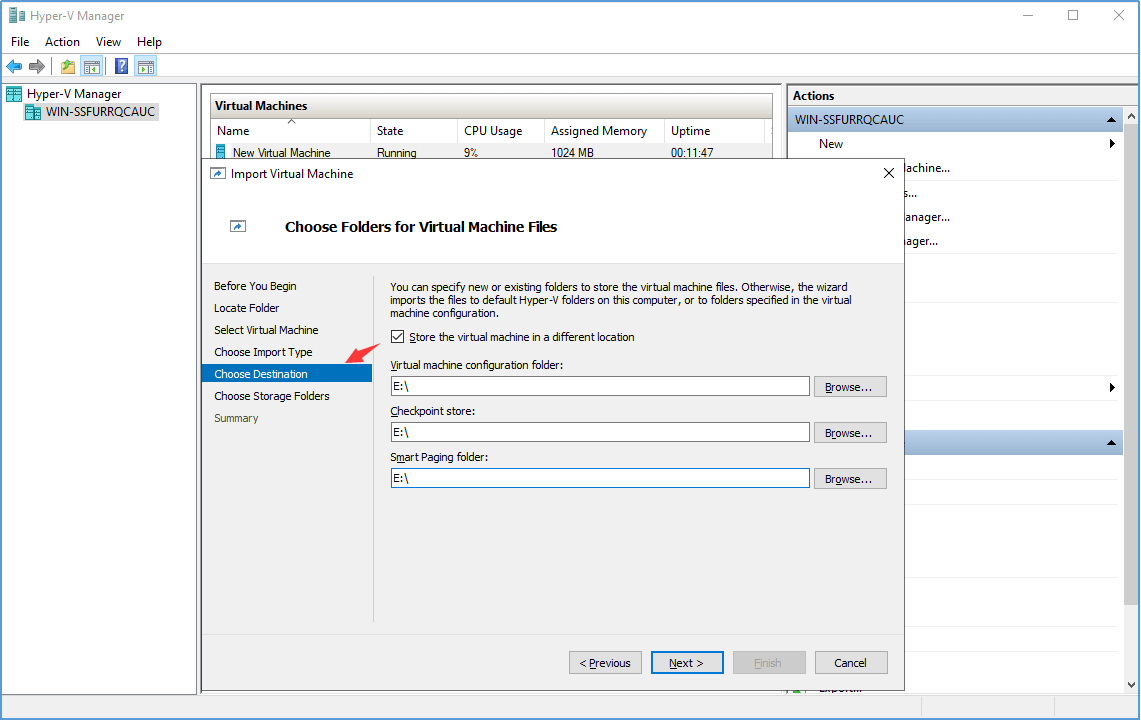Browse for Checkpoint store folder
This screenshot has height=721, width=1141.
pyautogui.click(x=850, y=432)
